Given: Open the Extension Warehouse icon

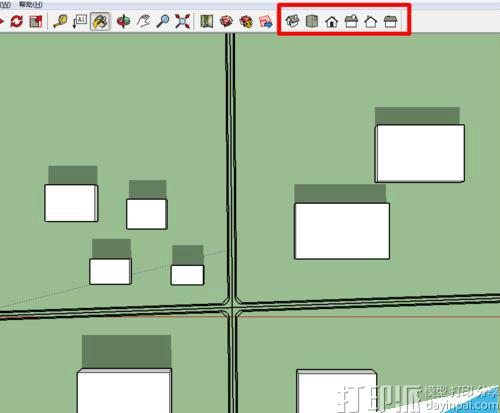Looking at the screenshot, I should coord(246,21).
